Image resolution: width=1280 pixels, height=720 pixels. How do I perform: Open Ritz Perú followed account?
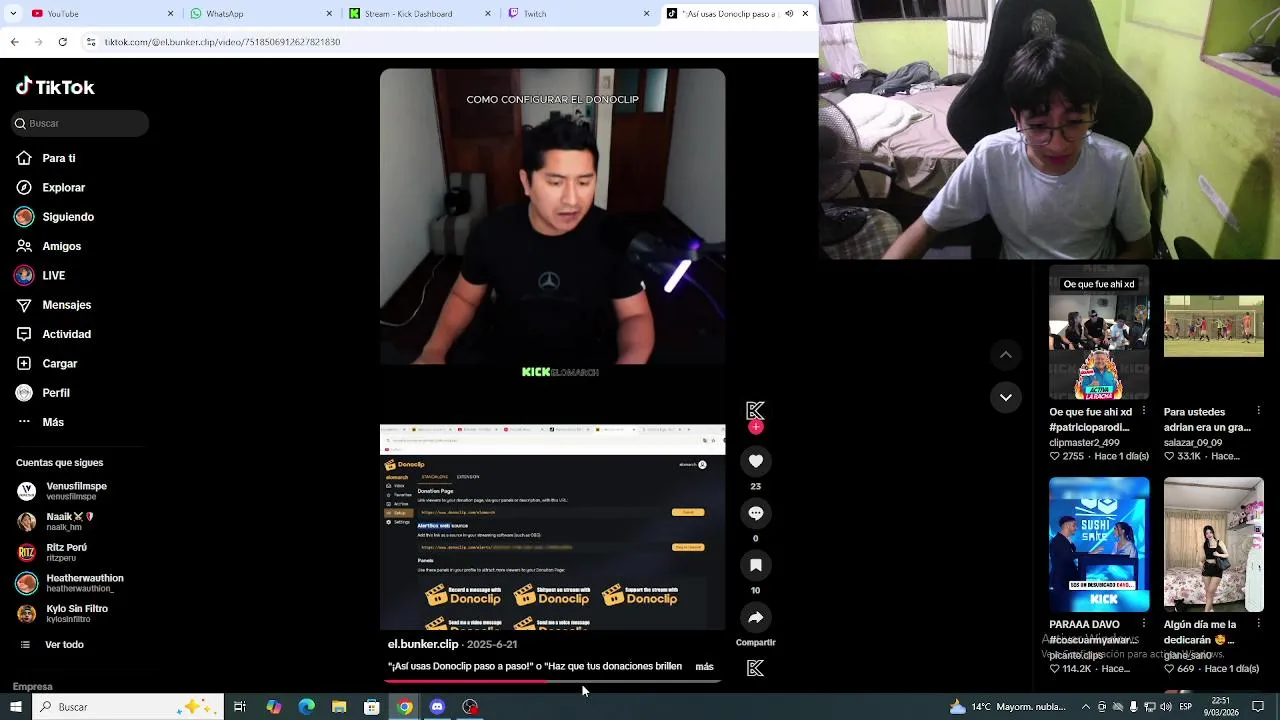pyautogui.click(x=53, y=552)
